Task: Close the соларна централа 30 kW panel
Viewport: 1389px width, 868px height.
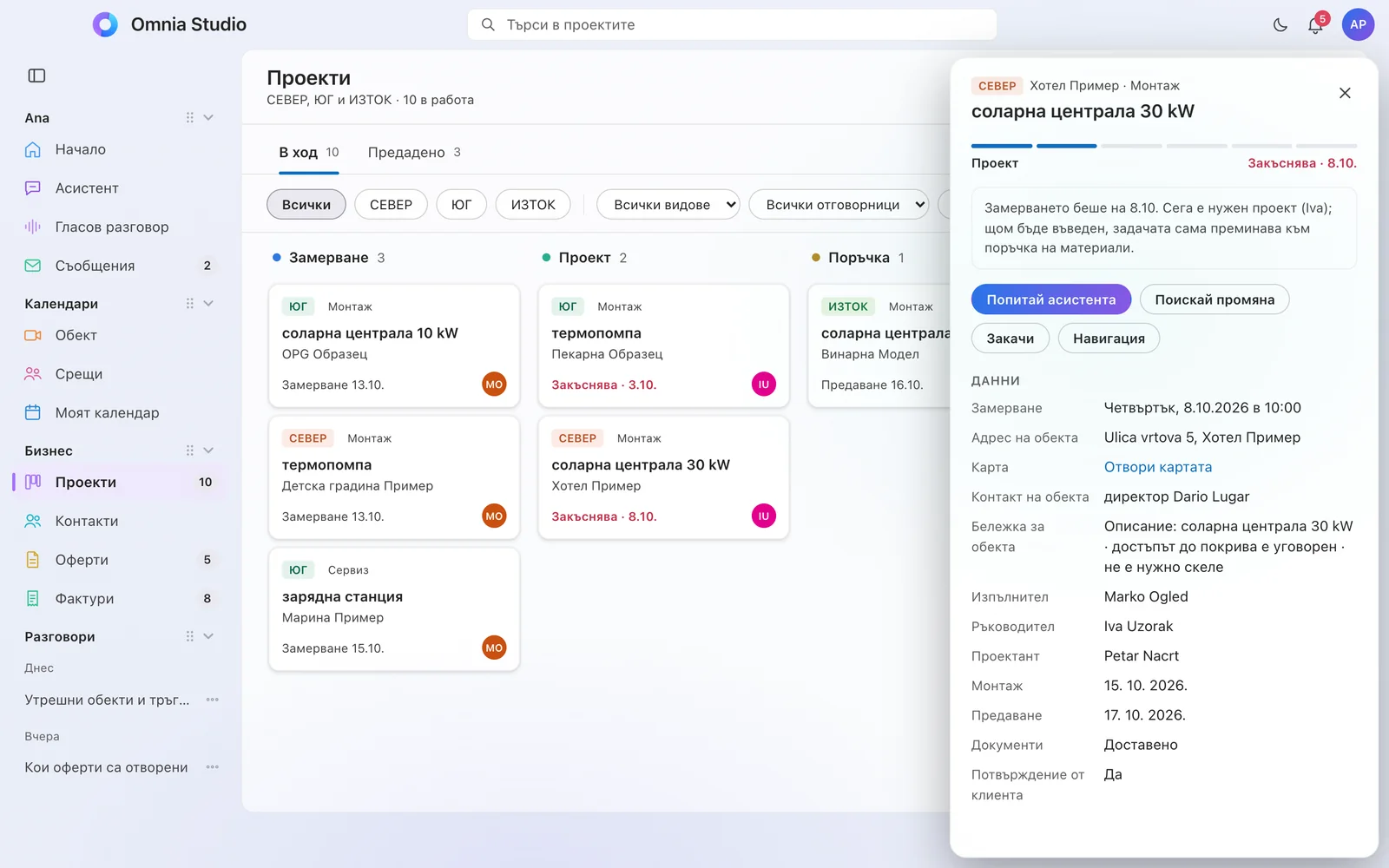Action: point(1345,93)
